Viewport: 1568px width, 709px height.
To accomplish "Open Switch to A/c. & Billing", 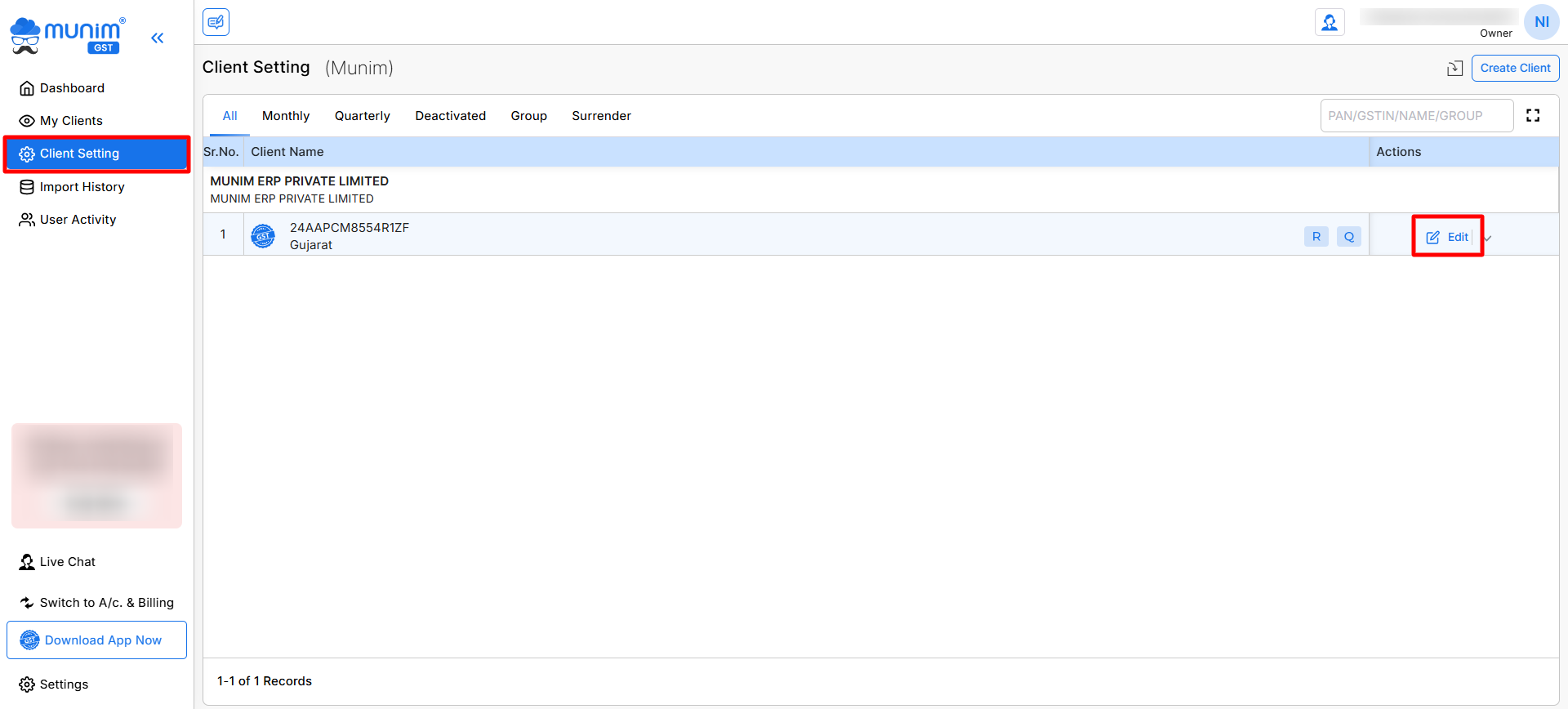I will 106,603.
